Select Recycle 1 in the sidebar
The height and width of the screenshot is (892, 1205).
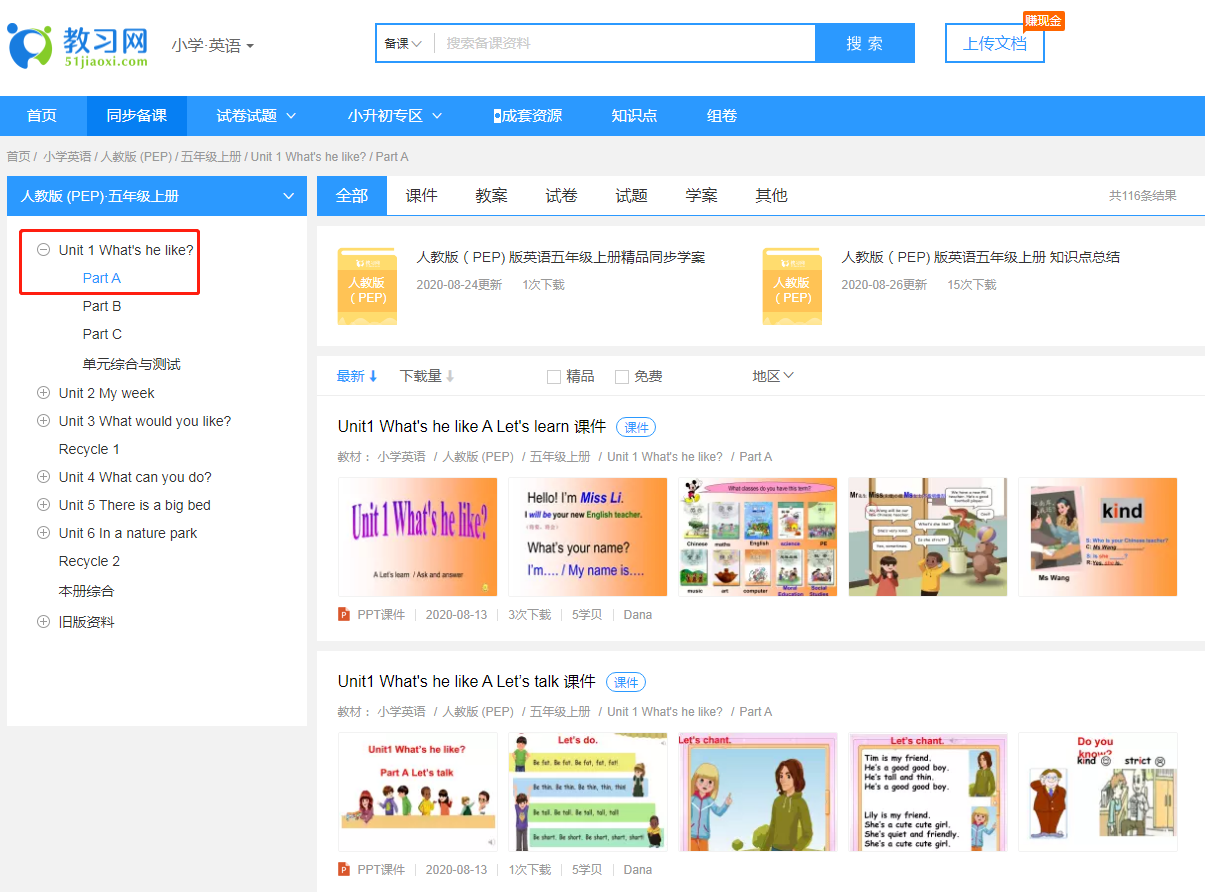[x=89, y=449]
